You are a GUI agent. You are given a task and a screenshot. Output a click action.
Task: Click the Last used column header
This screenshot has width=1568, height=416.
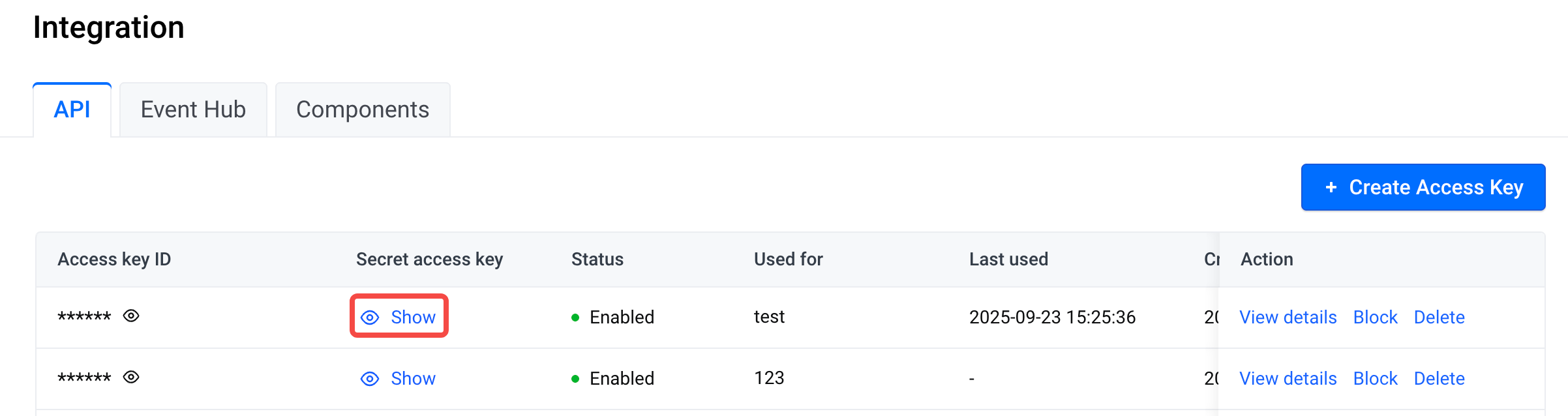tap(1008, 260)
